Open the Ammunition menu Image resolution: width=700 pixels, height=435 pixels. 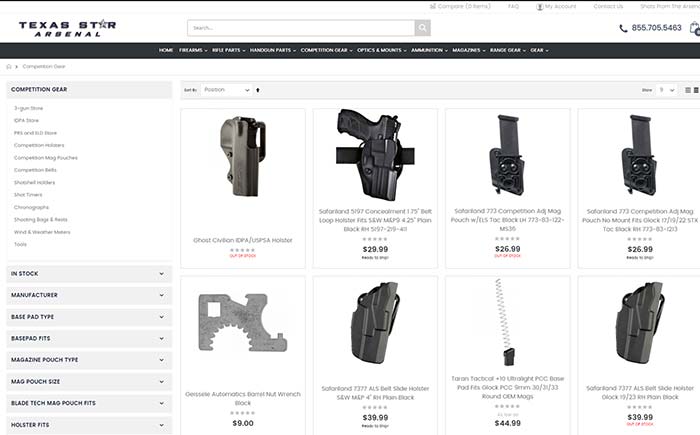[429, 50]
